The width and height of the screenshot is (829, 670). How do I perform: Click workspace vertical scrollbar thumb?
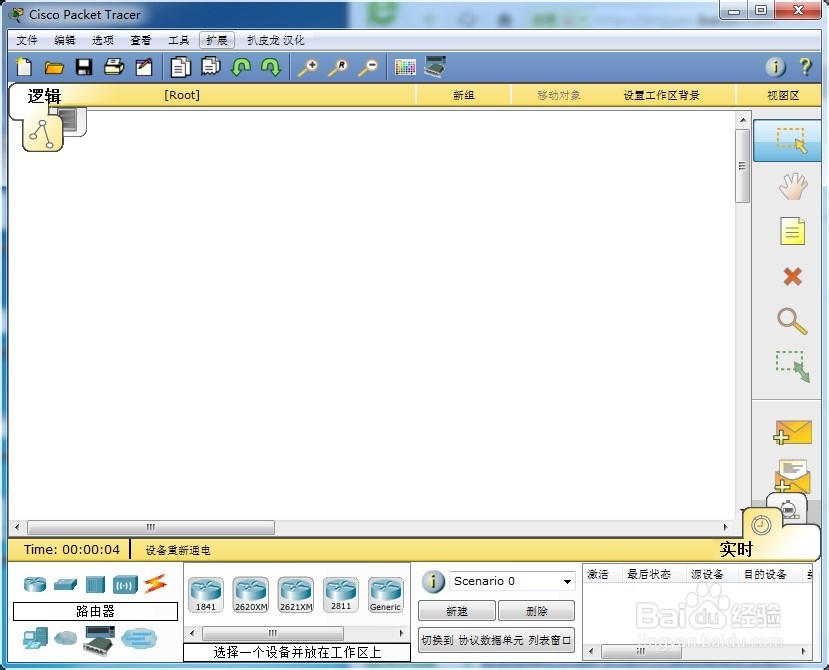(742, 166)
